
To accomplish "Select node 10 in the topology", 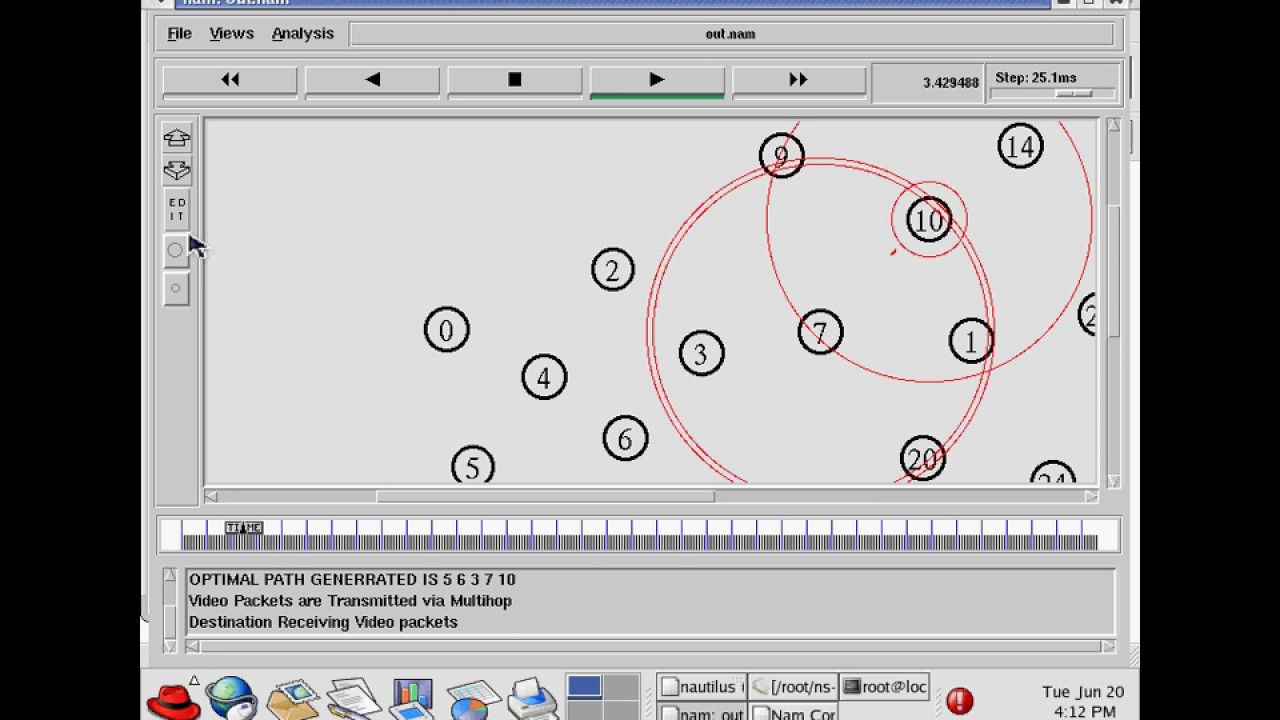I will click(929, 220).
